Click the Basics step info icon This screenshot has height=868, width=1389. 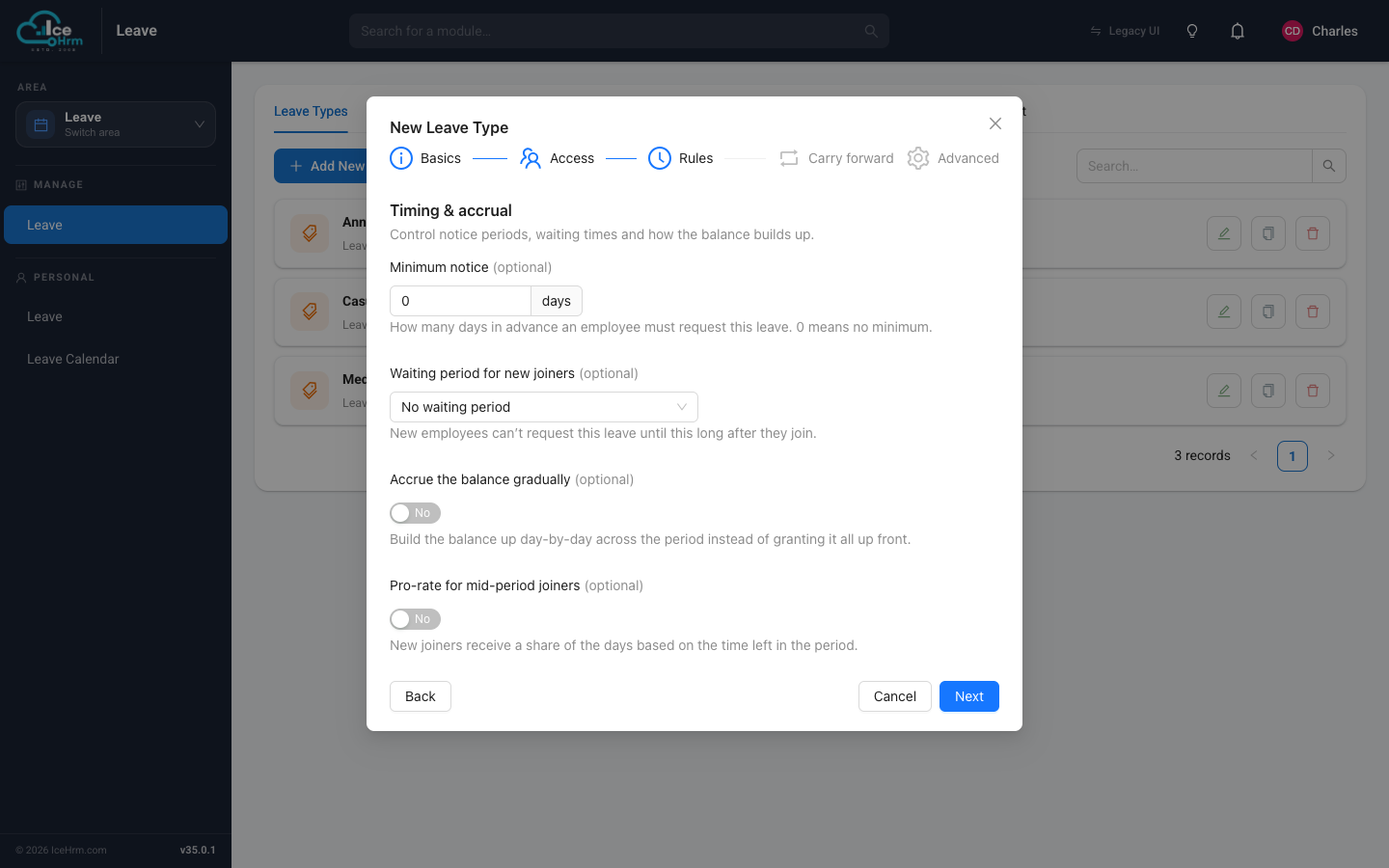pyautogui.click(x=401, y=158)
